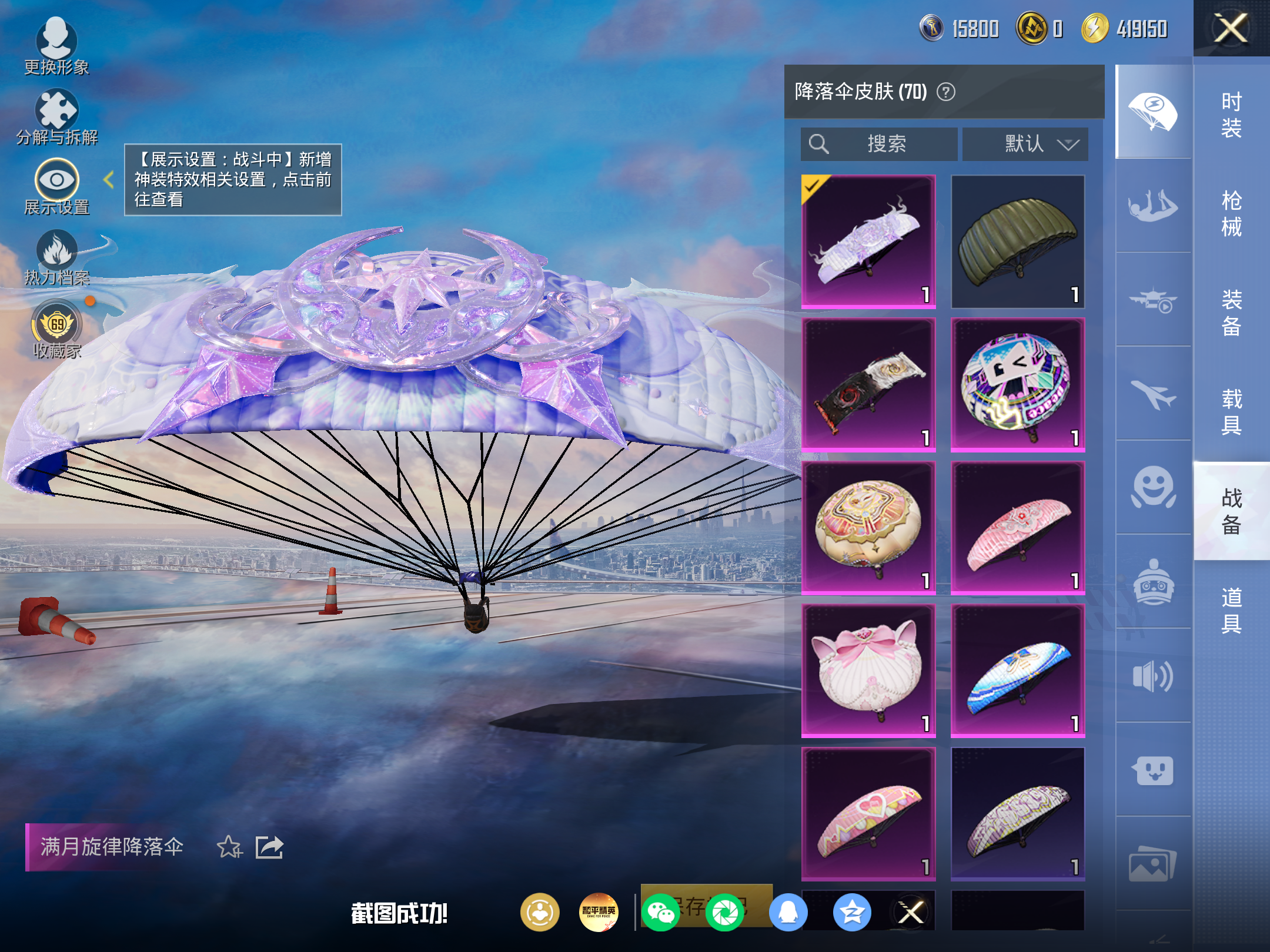Expand the 默认 sort dropdown
Screen dimensions: 1270x952
point(1025,144)
